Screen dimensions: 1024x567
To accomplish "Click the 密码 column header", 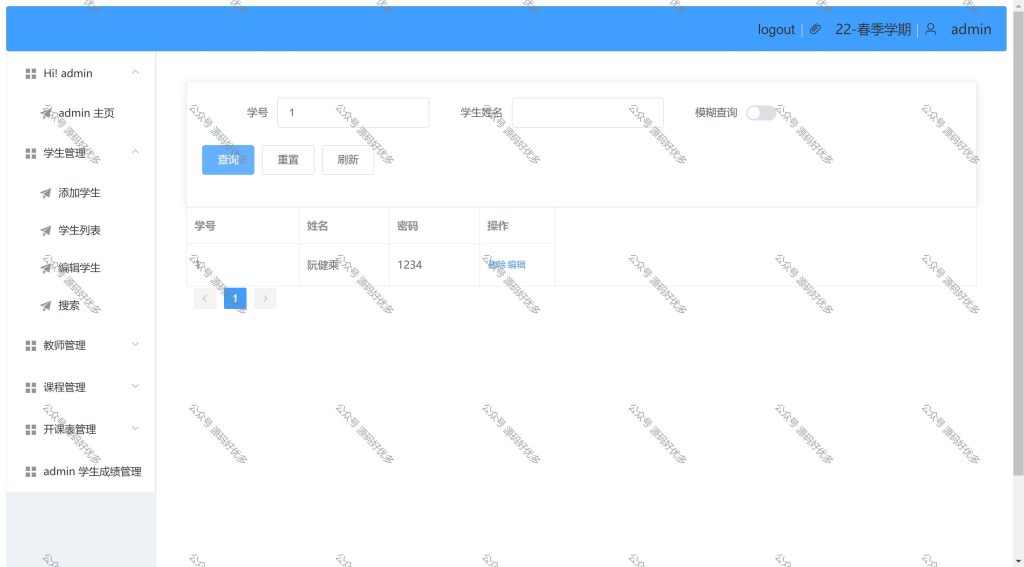I will tap(434, 226).
